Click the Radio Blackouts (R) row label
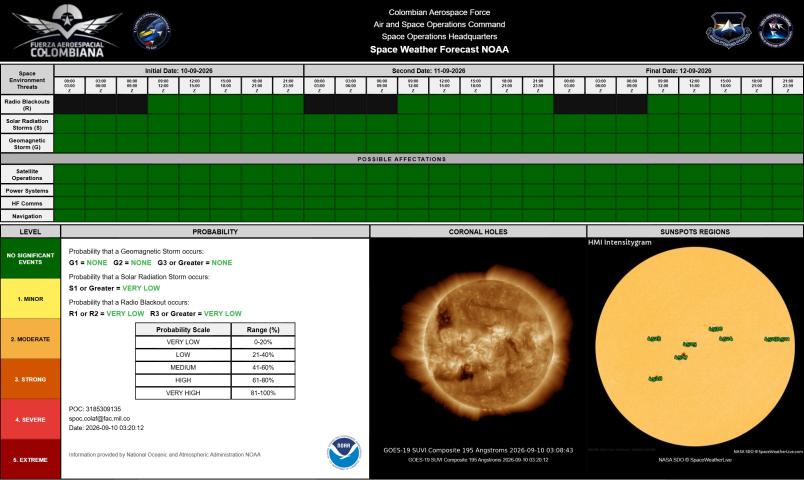Viewport: 804px width, 480px height. [x=27, y=105]
